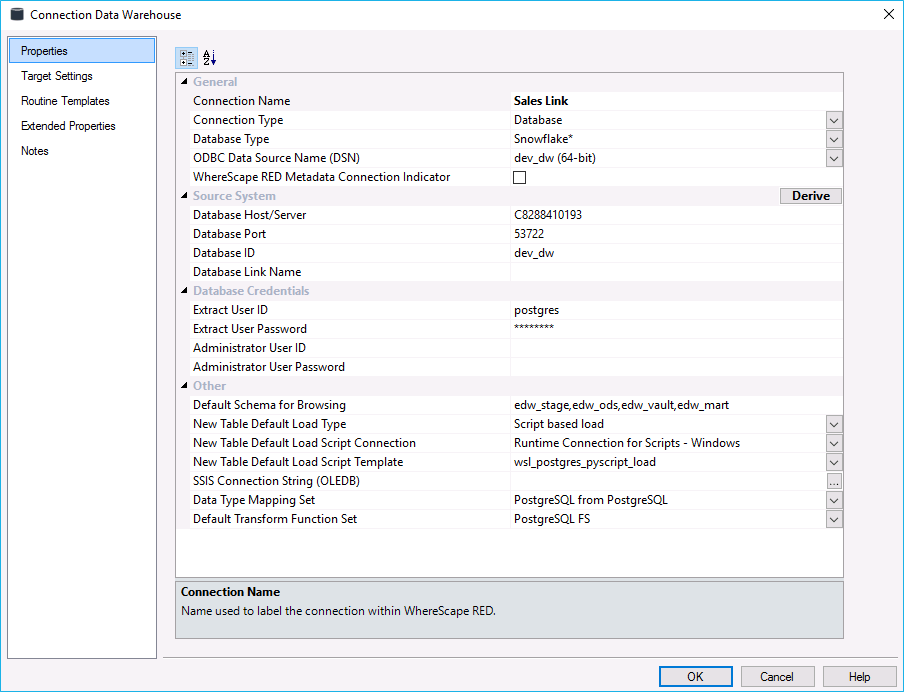Close the Connection Data Warehouse dialog
Screen dimensions: 904x692
click(888, 14)
